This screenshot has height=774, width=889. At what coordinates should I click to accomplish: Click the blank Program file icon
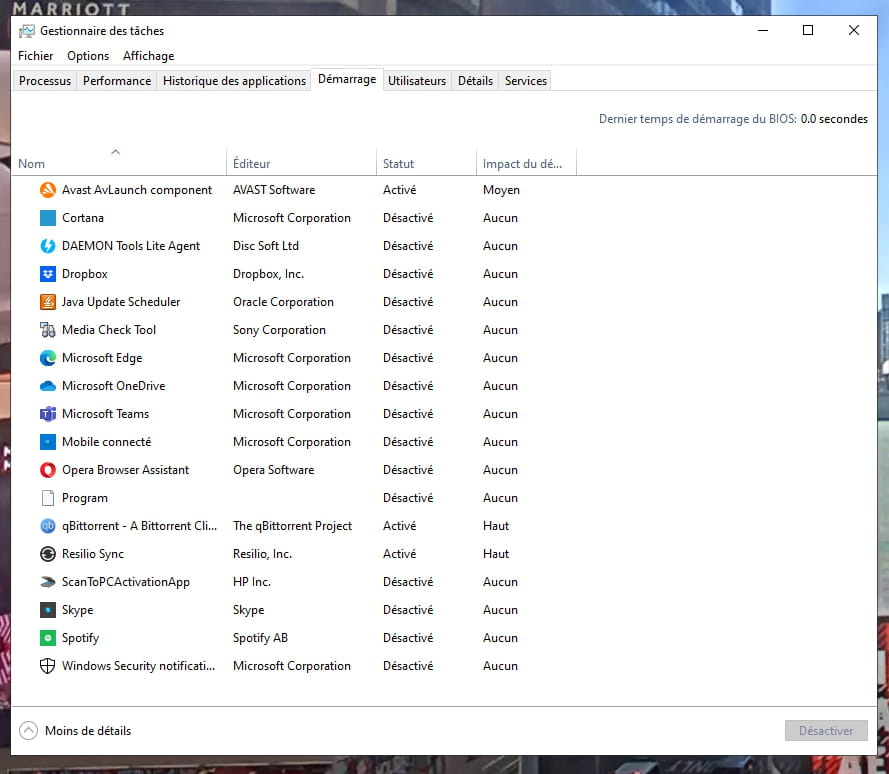point(48,498)
